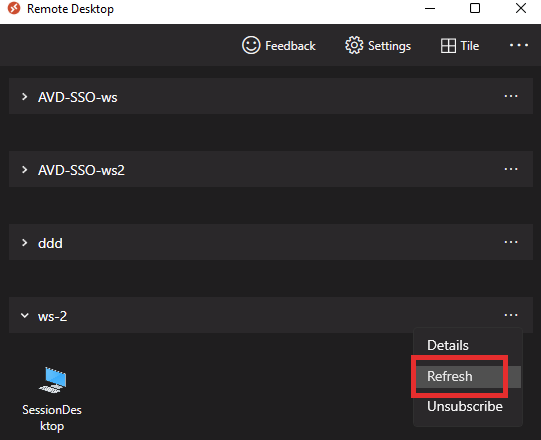
Task: Collapse the ws-2 workspace chevron
Action: [x=24, y=315]
